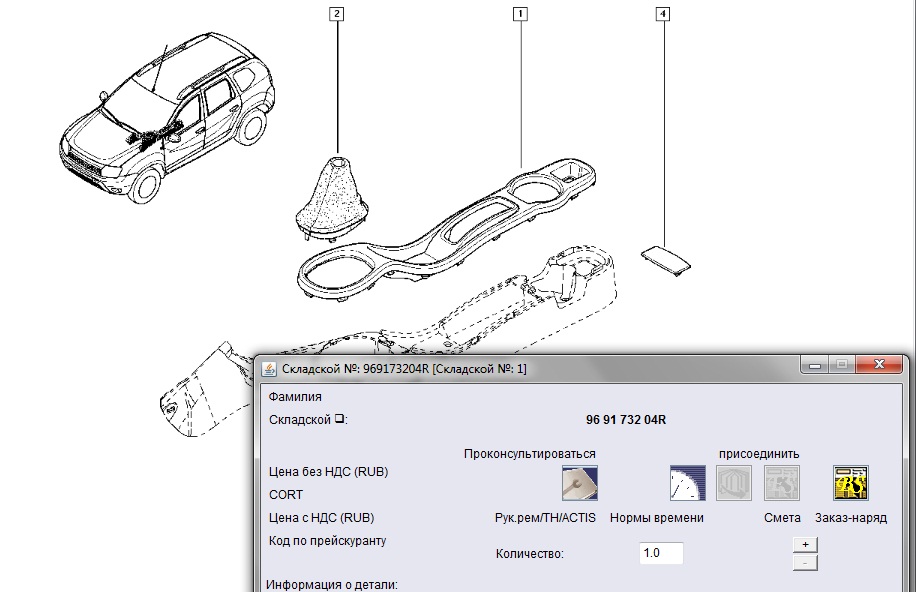The image size is (916, 592).
Task: Click the Duster vehicle locator illustration
Action: [x=167, y=117]
